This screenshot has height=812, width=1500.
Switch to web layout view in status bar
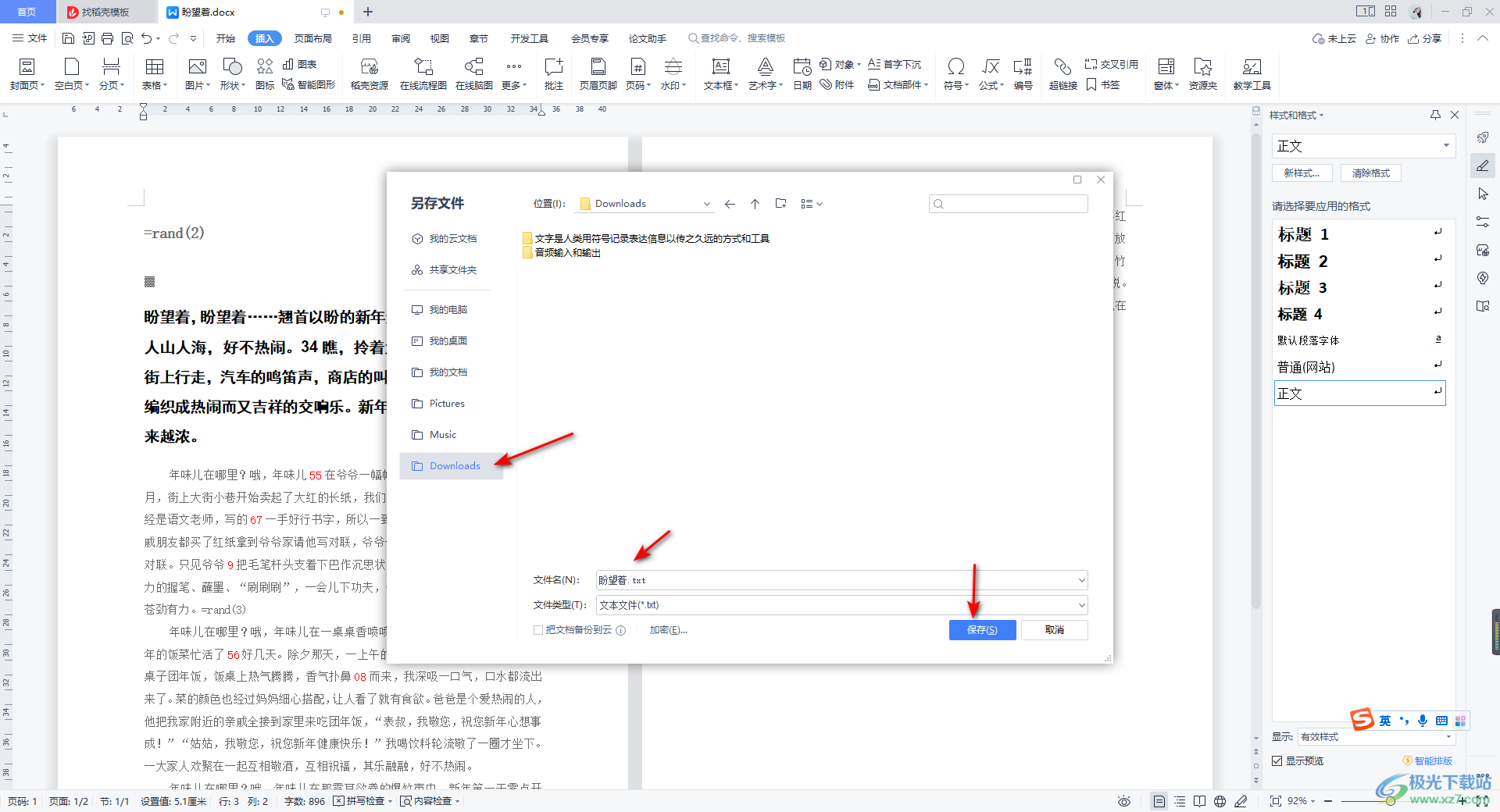pyautogui.click(x=1220, y=801)
